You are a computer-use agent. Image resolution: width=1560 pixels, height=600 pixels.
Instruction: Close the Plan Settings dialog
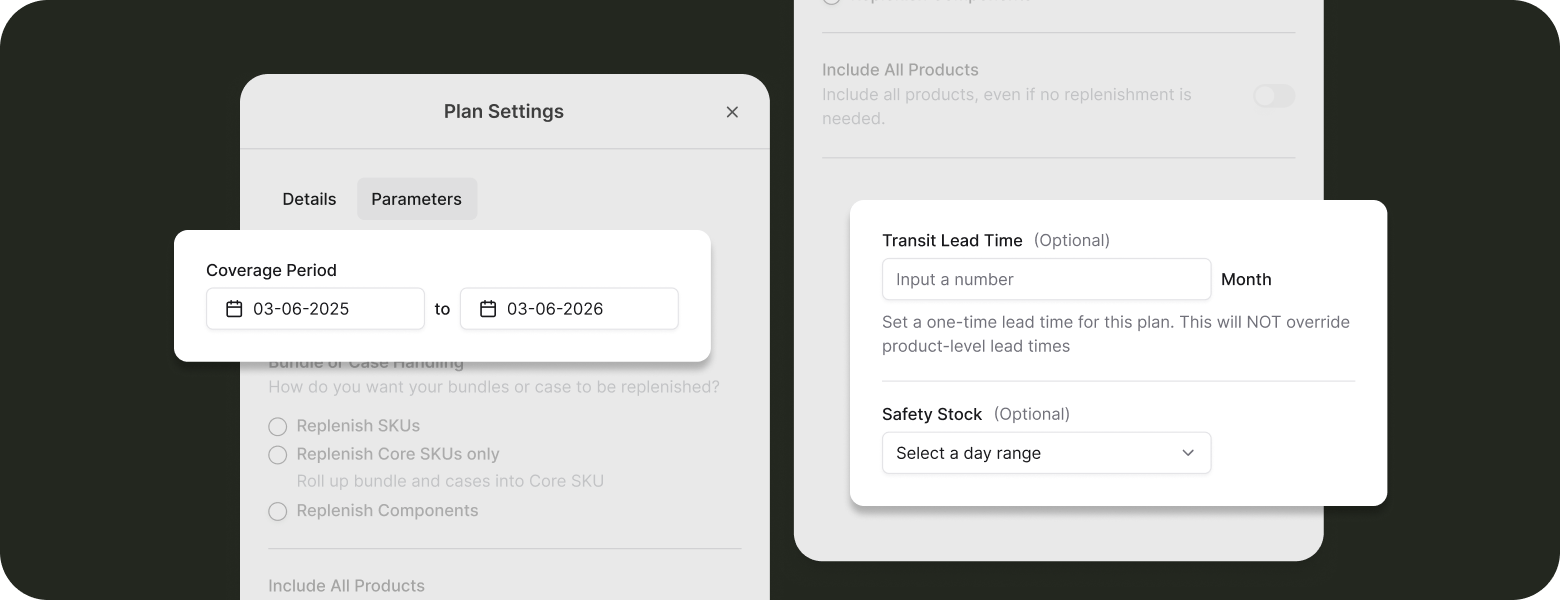click(x=732, y=112)
